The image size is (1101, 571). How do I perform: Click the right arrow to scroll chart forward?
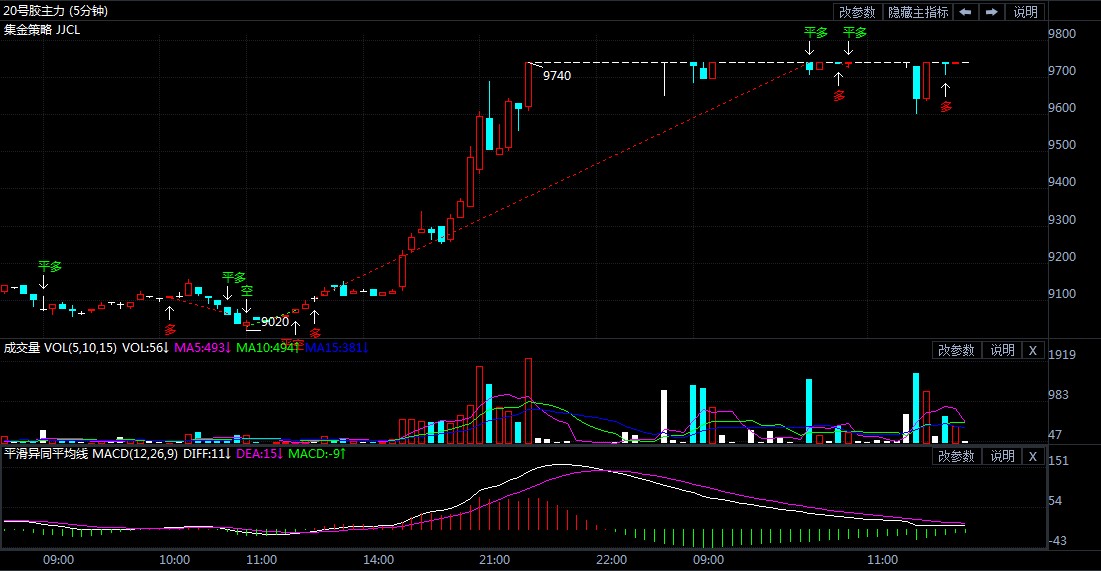[x=992, y=12]
